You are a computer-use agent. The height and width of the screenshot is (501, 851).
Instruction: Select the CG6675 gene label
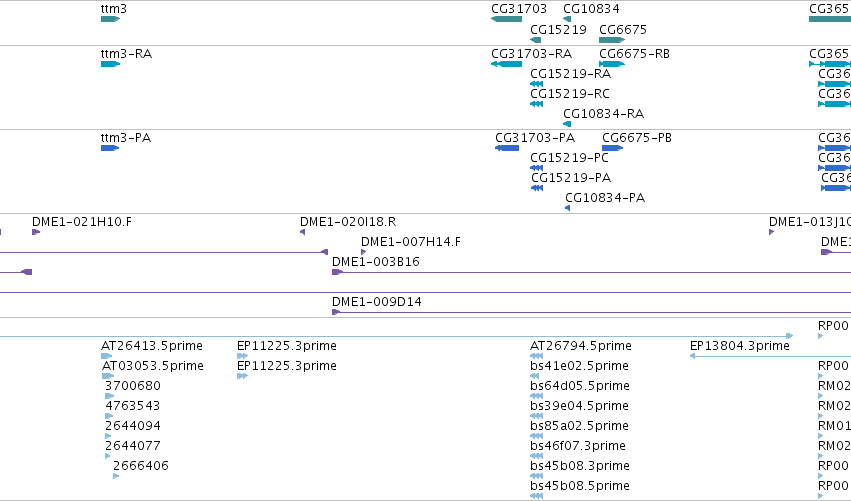623,29
